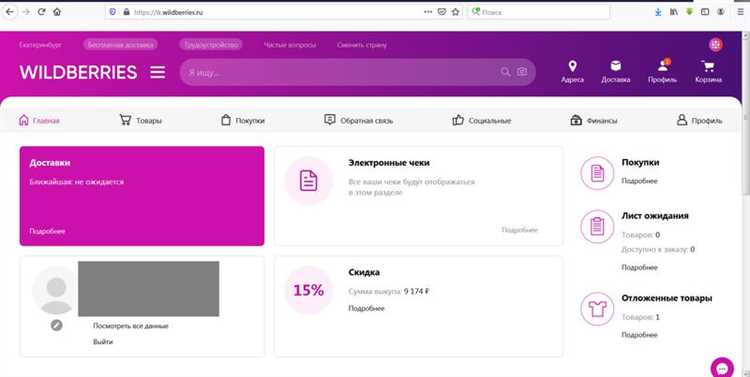Open the chat bubble support icon
Screen dimensions: 750x377
722,368
